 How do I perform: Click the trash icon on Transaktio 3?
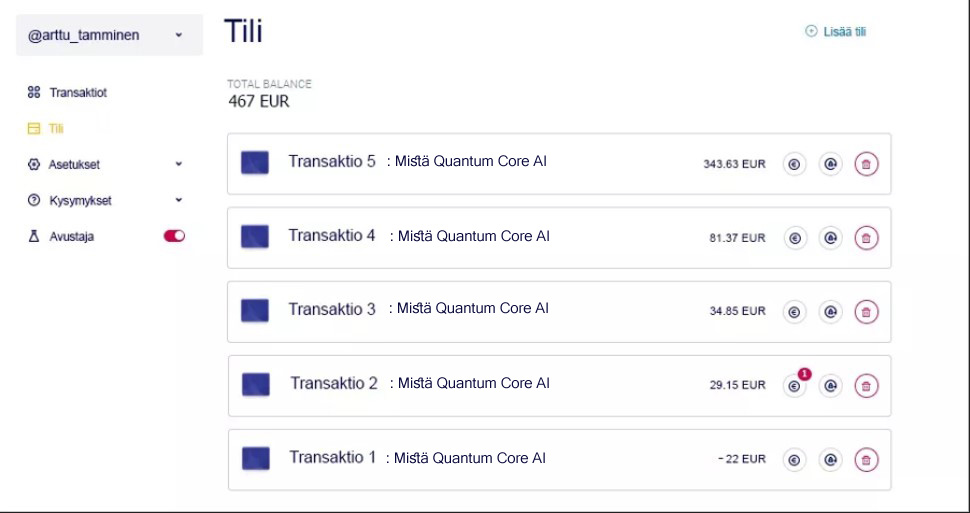pyautogui.click(x=866, y=311)
